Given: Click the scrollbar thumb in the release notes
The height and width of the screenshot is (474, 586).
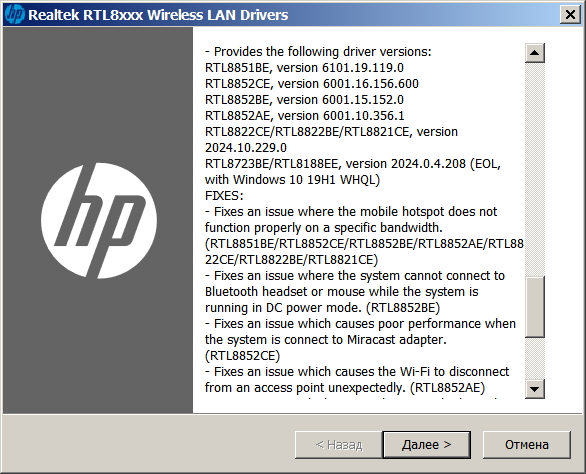Looking at the screenshot, I should pos(534,307).
